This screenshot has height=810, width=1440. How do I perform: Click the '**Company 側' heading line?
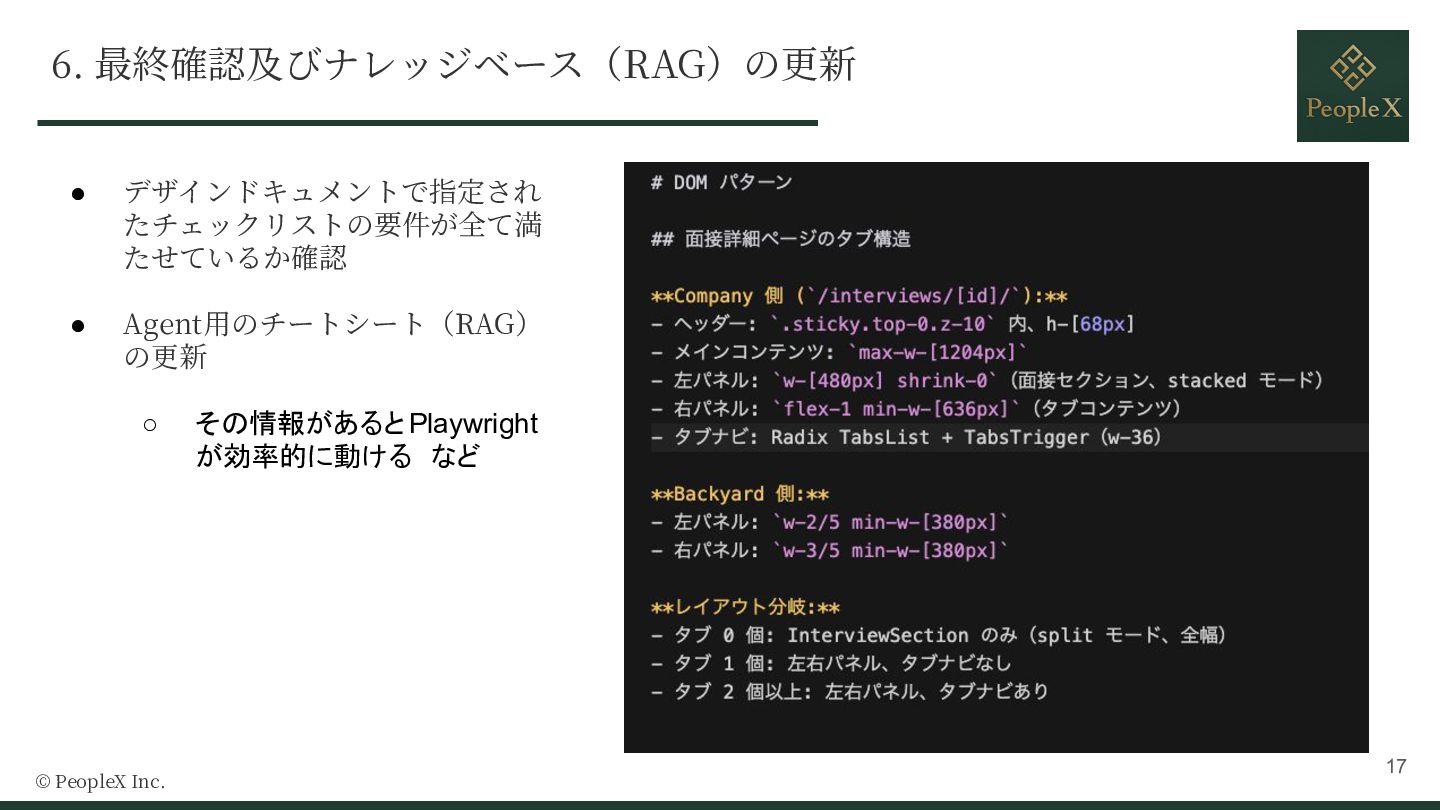(x=859, y=296)
